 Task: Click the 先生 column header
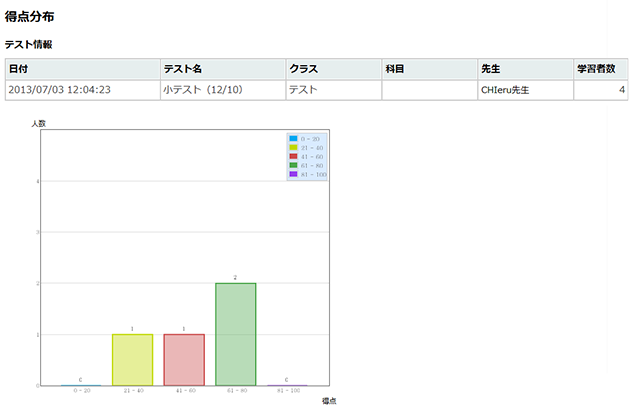(490, 69)
